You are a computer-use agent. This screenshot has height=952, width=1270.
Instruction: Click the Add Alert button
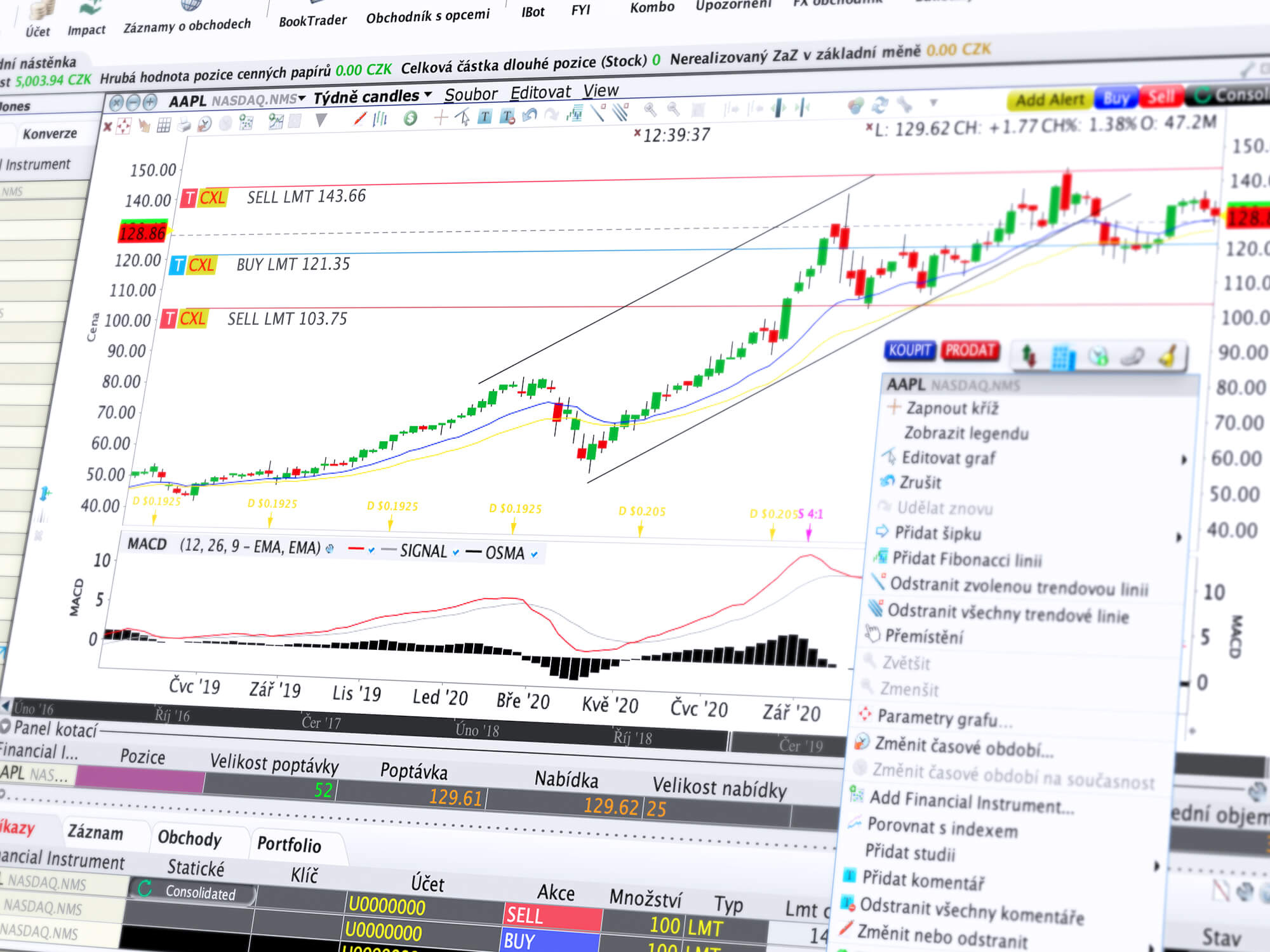tap(1049, 100)
